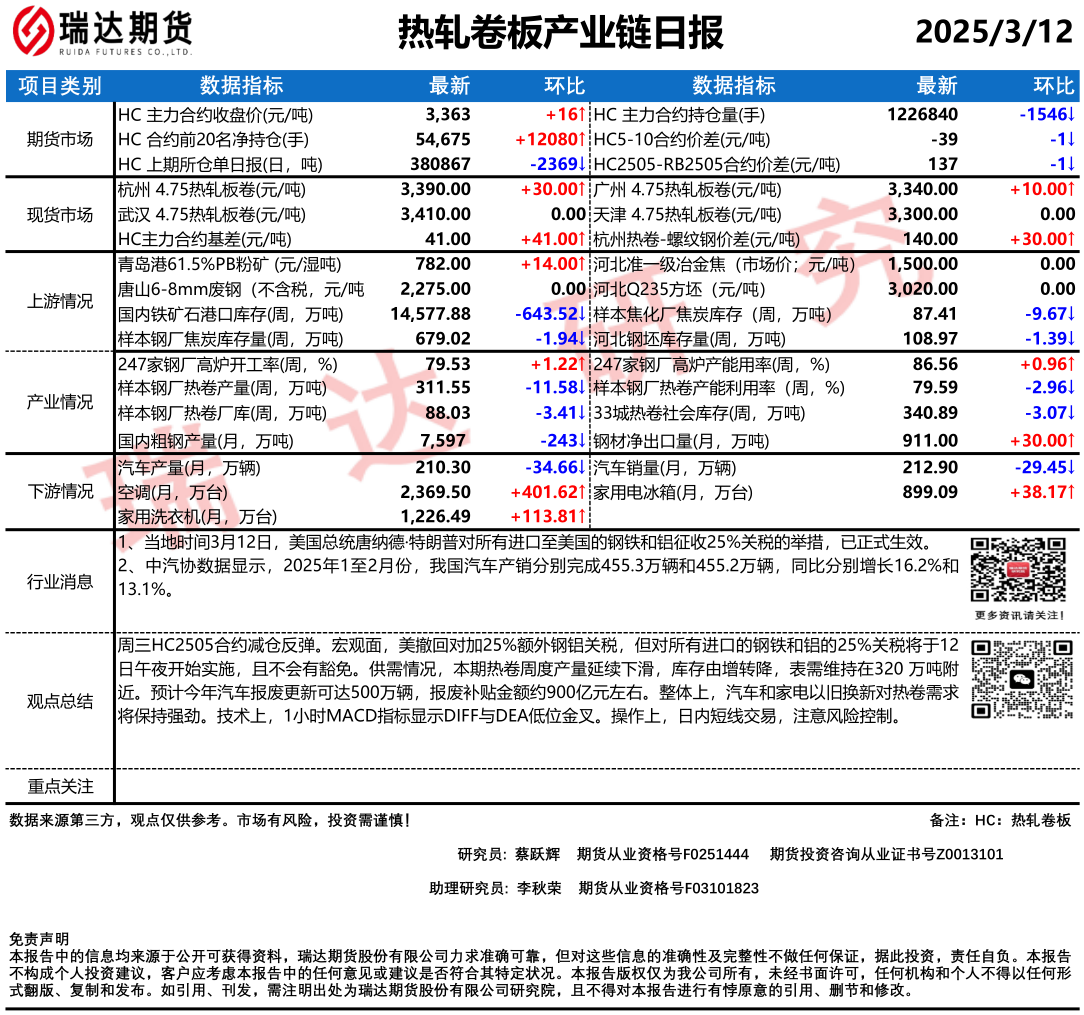This screenshot has height=1015, width=1084.
Task: Select the 项目类别 column header
Action: tap(60, 86)
